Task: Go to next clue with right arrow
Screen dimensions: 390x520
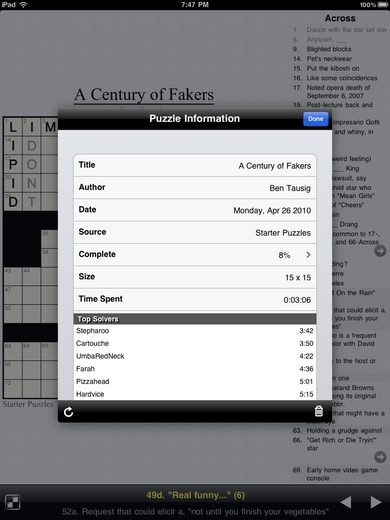Action: click(x=376, y=502)
